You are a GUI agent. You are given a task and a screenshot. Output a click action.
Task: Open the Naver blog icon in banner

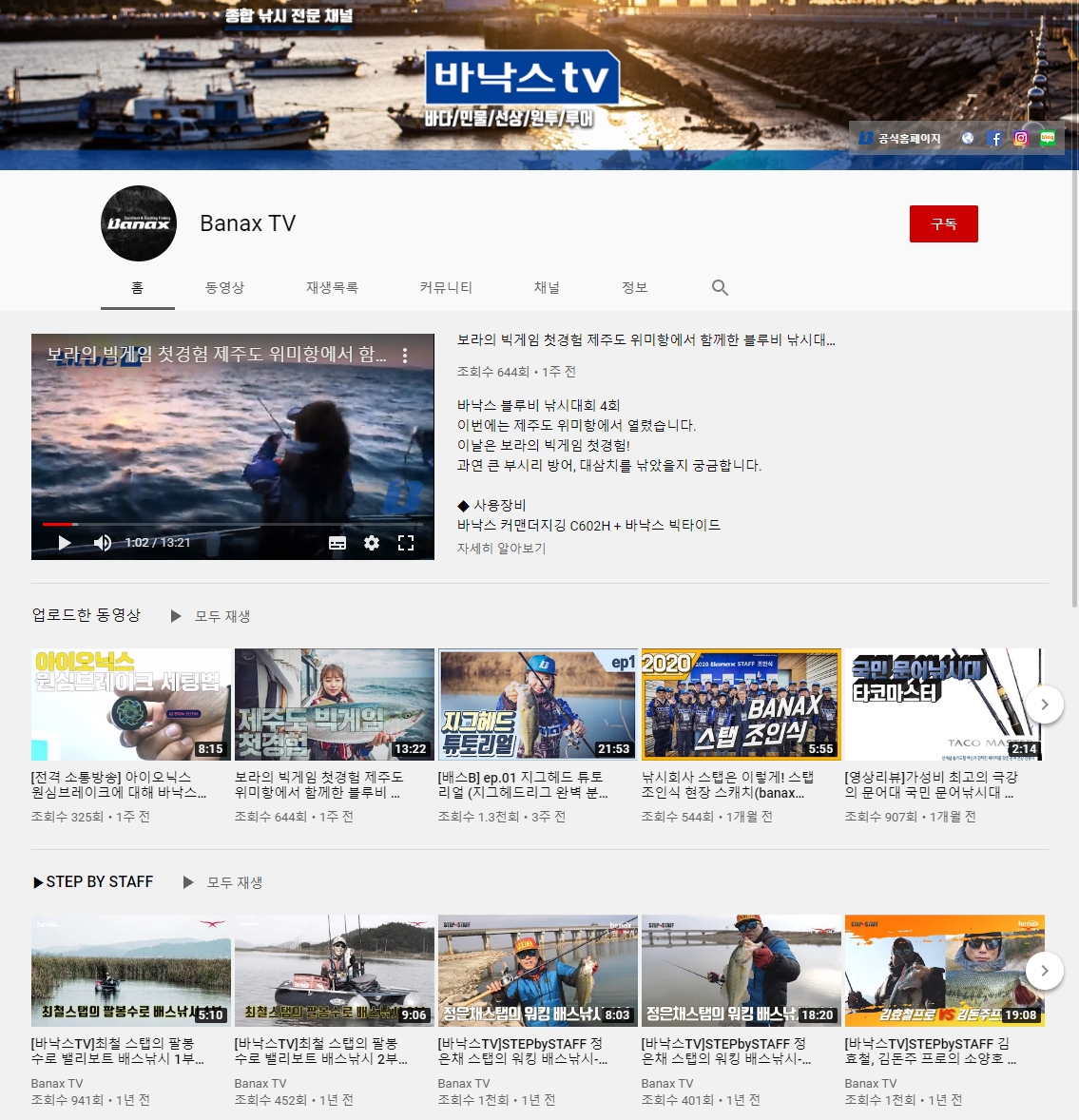(1047, 139)
